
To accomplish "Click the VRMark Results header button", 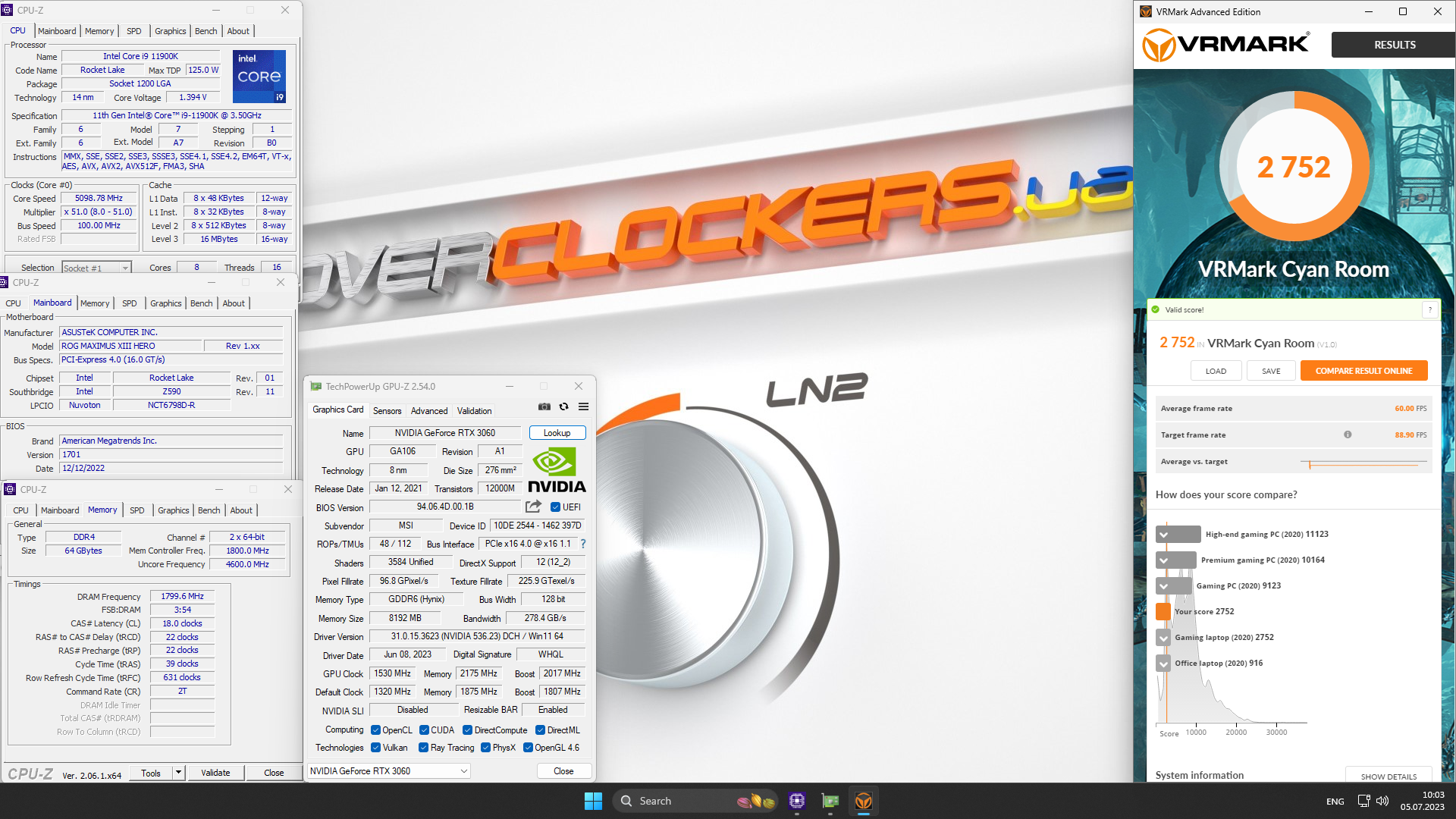I will pos(1394,45).
